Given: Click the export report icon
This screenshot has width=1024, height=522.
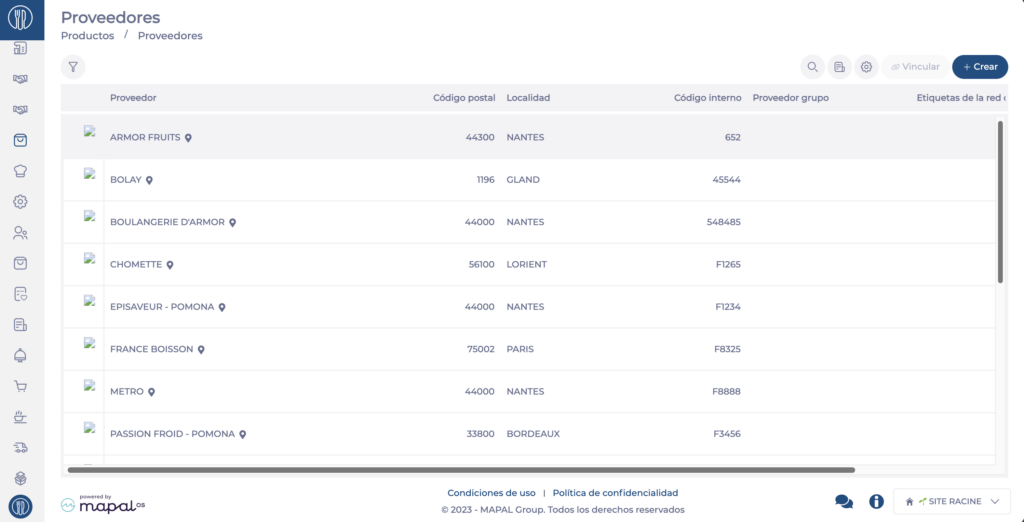Looking at the screenshot, I should [840, 67].
